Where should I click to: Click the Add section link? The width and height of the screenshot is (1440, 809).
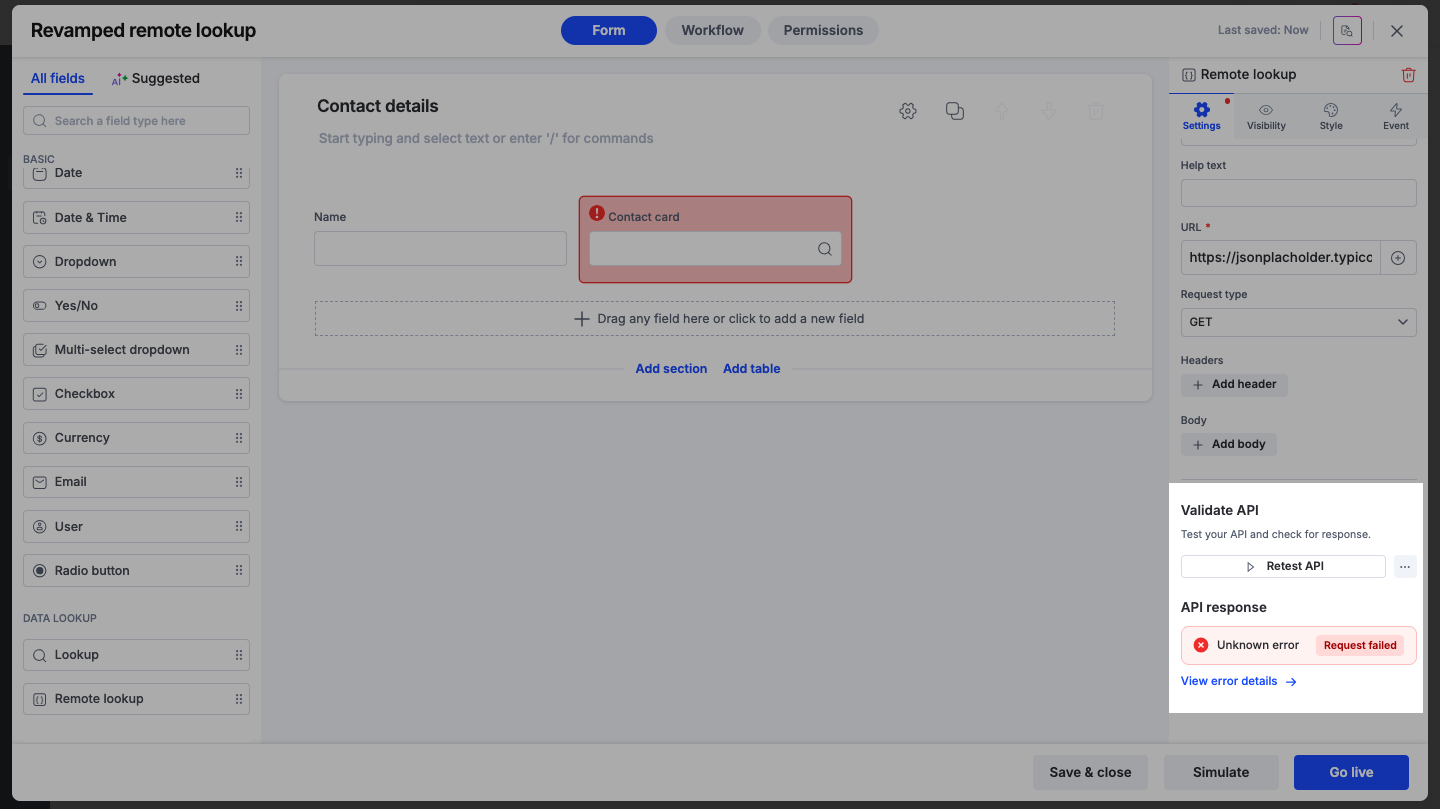pos(671,369)
